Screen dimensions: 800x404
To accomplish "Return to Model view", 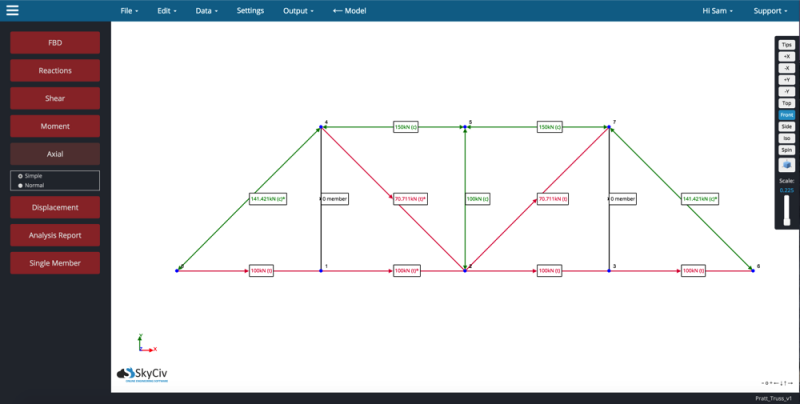I will (x=349, y=11).
